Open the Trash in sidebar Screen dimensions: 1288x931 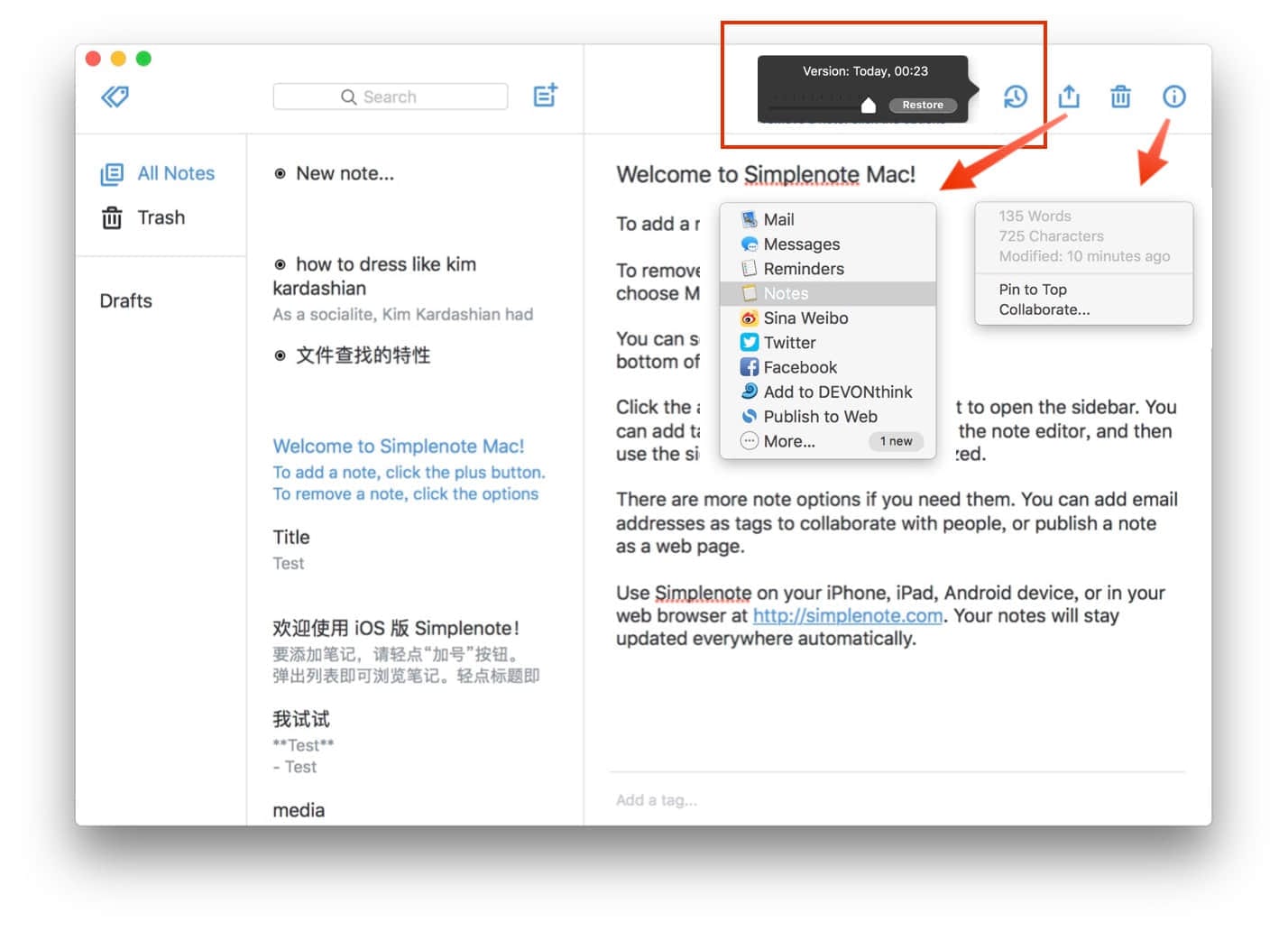click(143, 217)
